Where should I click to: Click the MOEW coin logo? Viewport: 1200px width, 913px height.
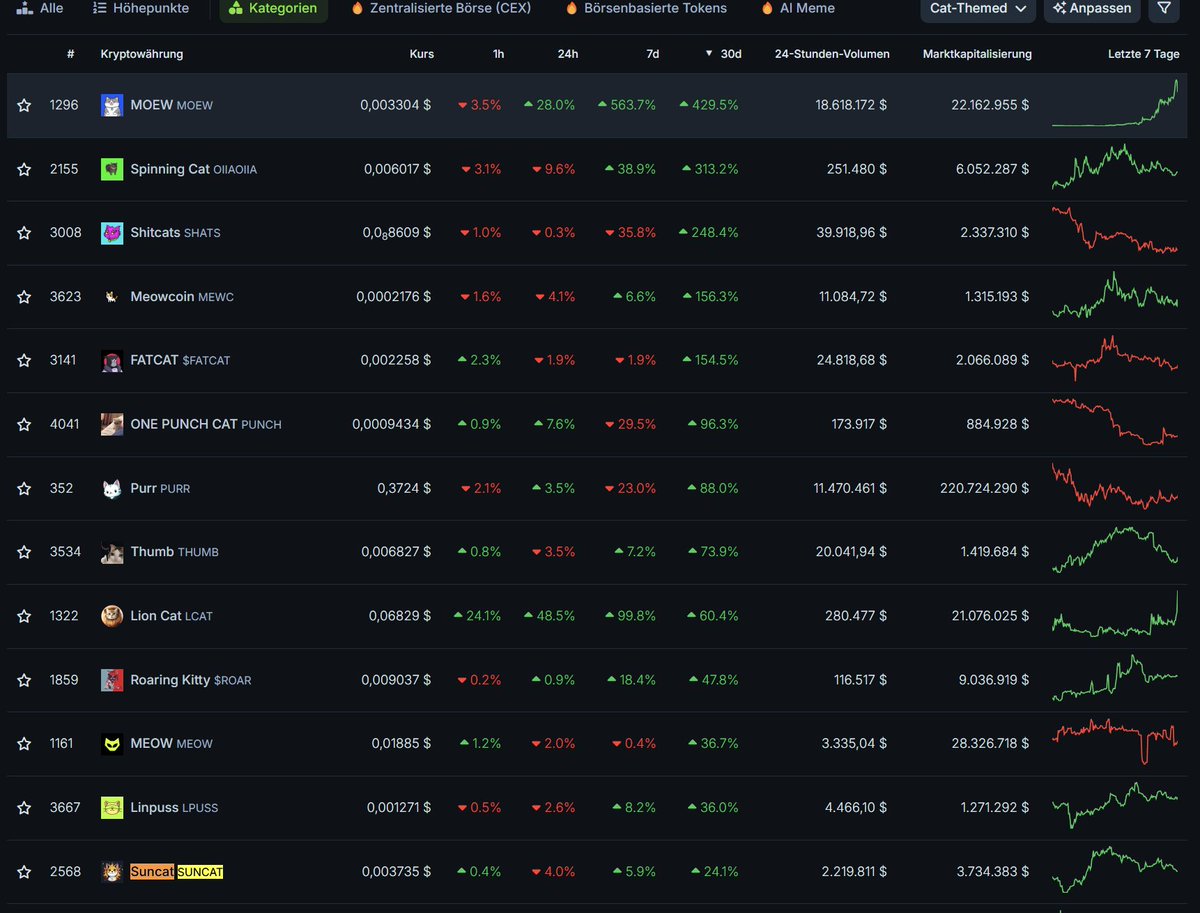coord(112,104)
